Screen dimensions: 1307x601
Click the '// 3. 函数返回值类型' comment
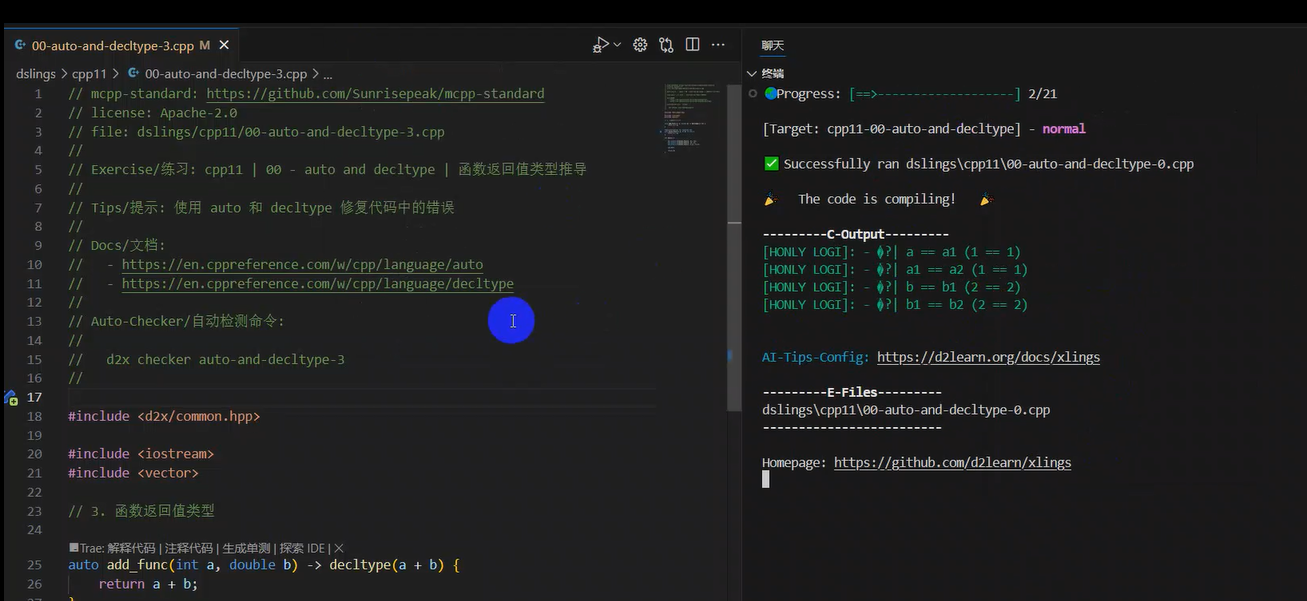(x=141, y=511)
